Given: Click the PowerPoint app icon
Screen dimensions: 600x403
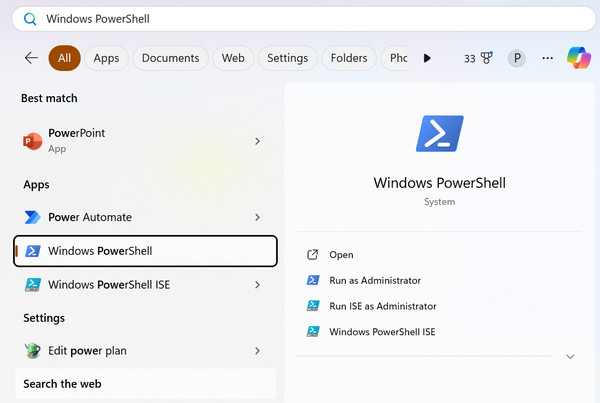Looking at the screenshot, I should click(33, 141).
